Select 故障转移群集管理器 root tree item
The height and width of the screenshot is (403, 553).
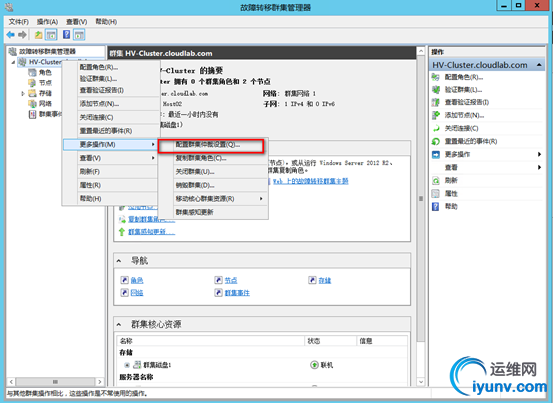47,51
